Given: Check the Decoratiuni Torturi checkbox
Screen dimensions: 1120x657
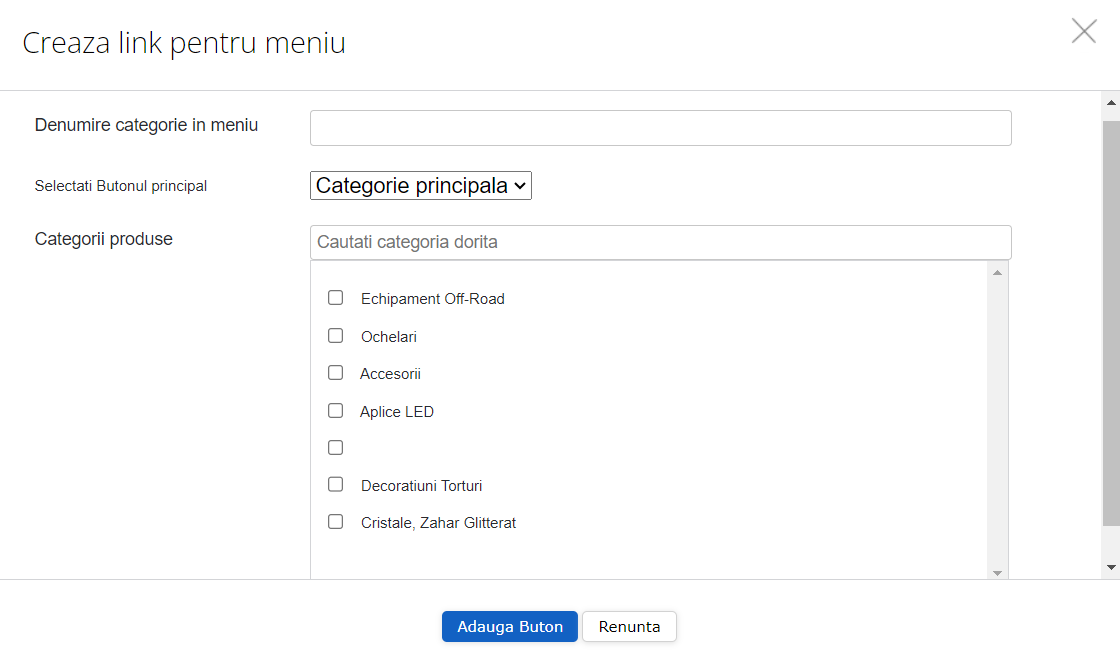Looking at the screenshot, I should [335, 484].
